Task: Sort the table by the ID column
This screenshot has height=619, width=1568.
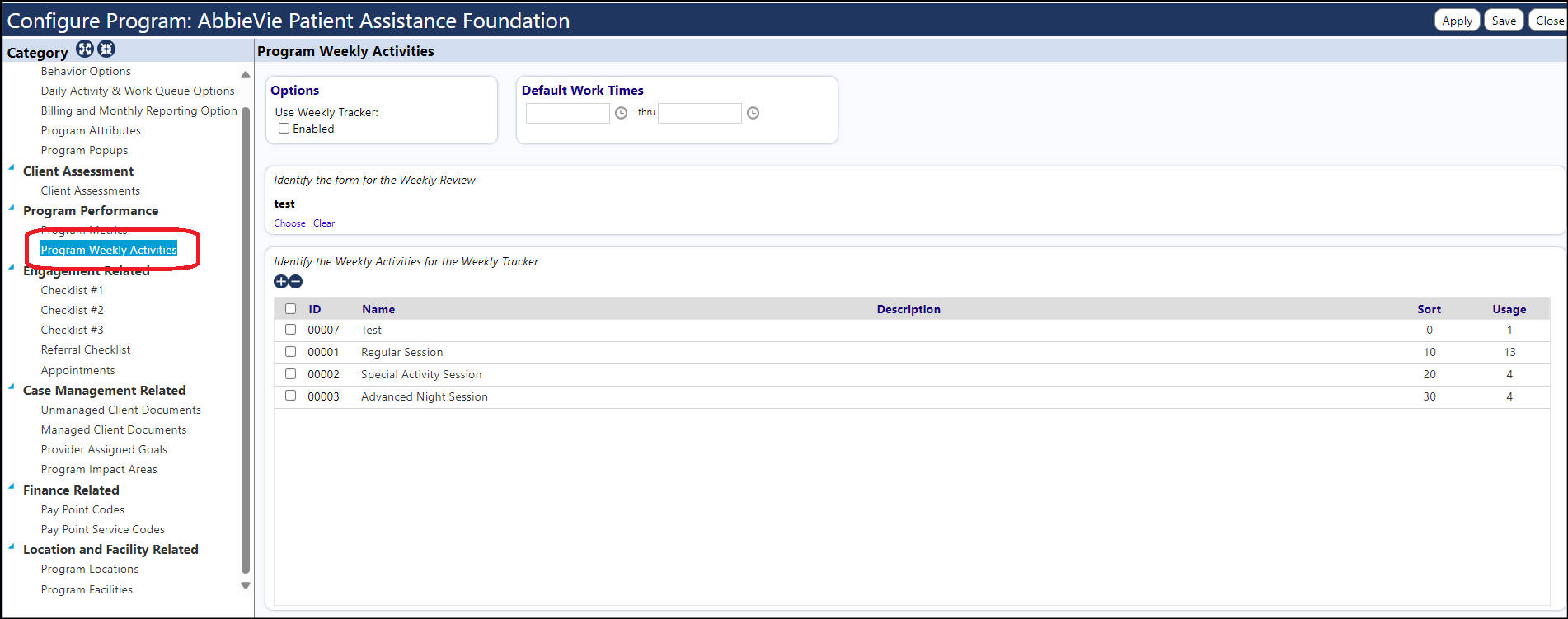Action: click(315, 310)
